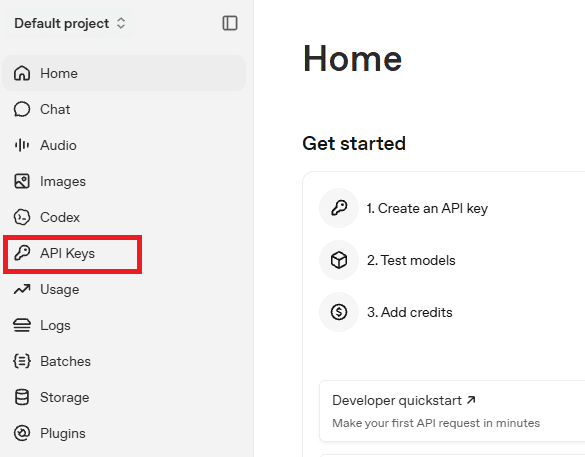Click the key icon next to Create an API key

click(339, 208)
